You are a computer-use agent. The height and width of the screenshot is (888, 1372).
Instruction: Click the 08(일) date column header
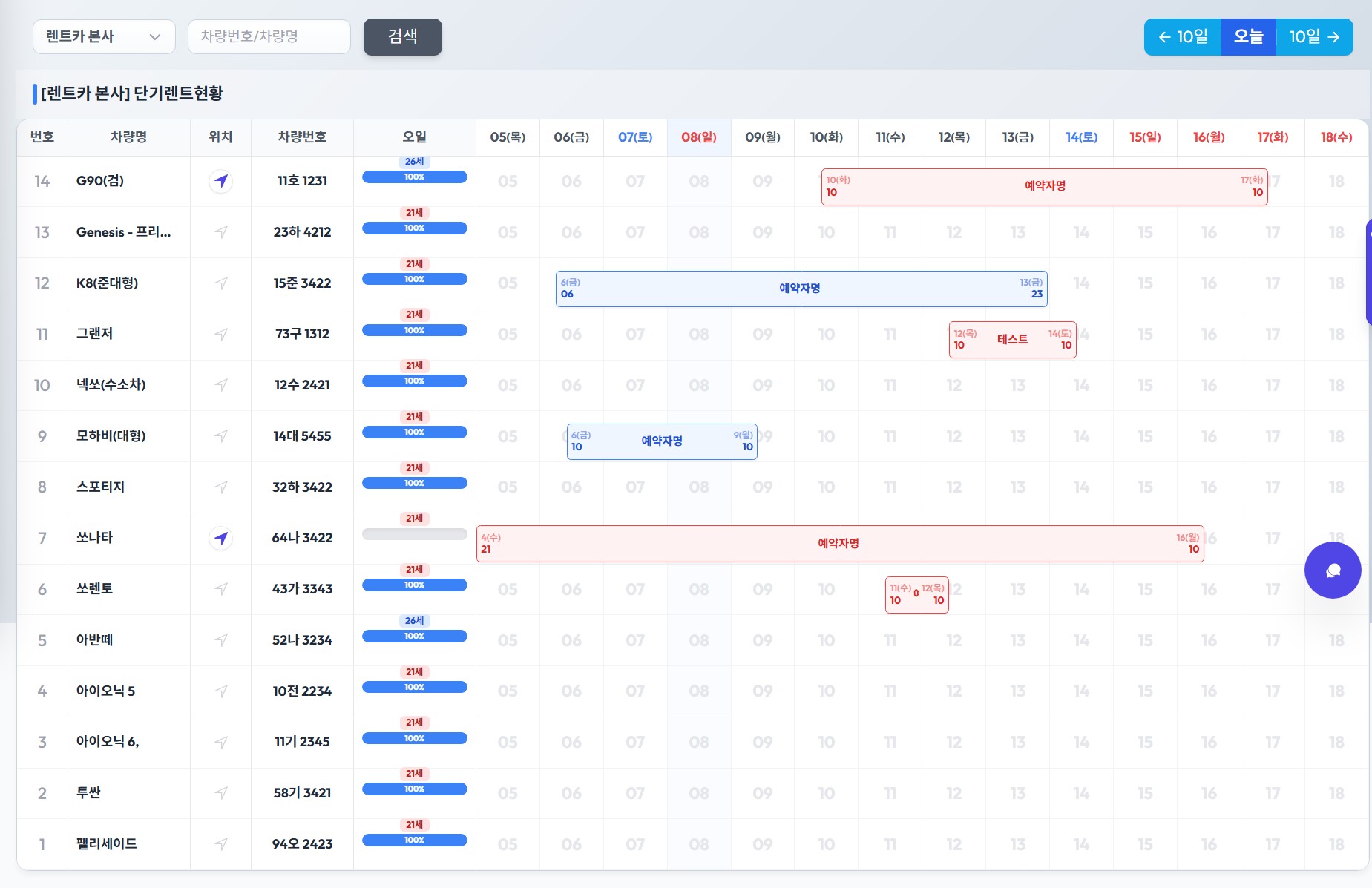coord(698,137)
